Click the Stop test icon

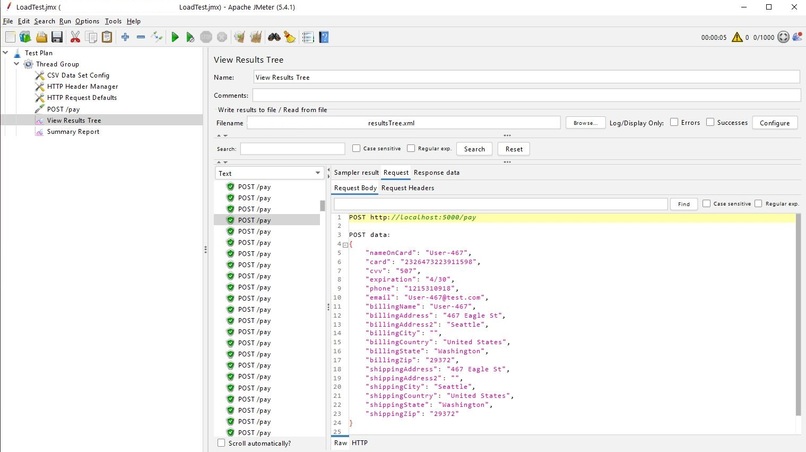tap(206, 37)
